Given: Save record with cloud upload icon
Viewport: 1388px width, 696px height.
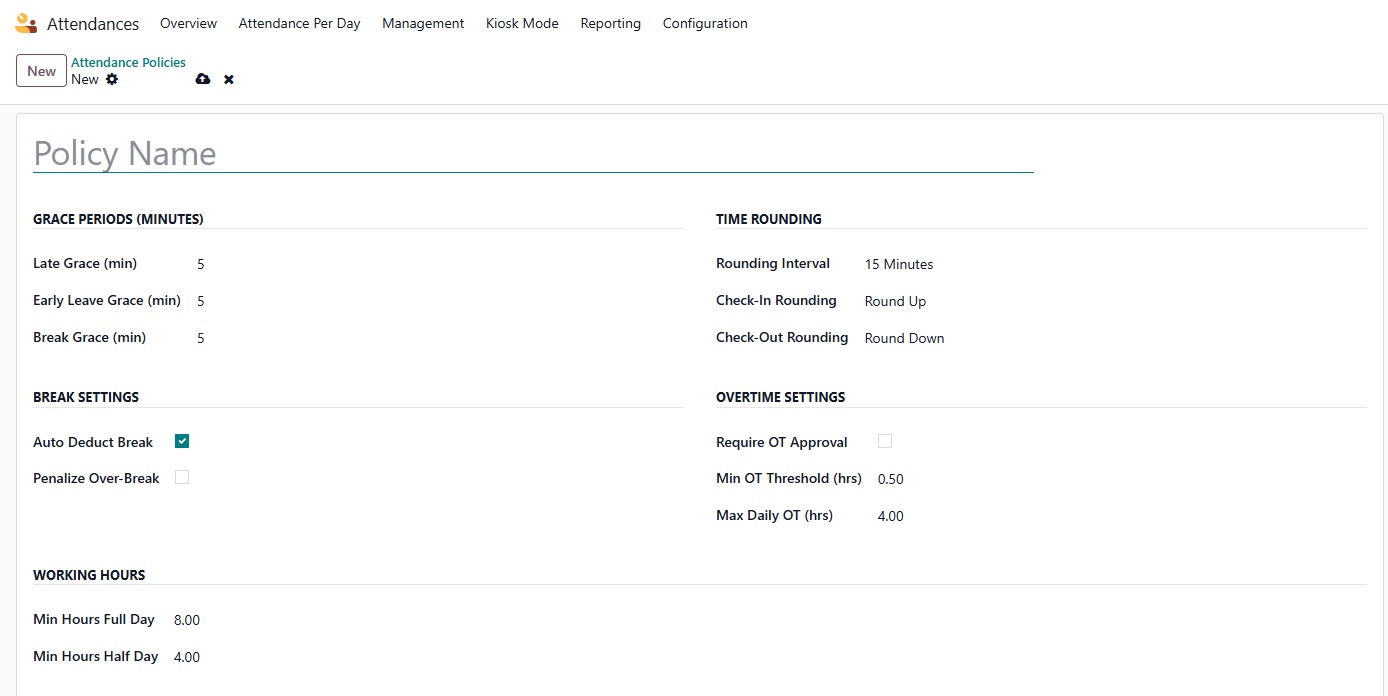Looking at the screenshot, I should click(x=203, y=79).
